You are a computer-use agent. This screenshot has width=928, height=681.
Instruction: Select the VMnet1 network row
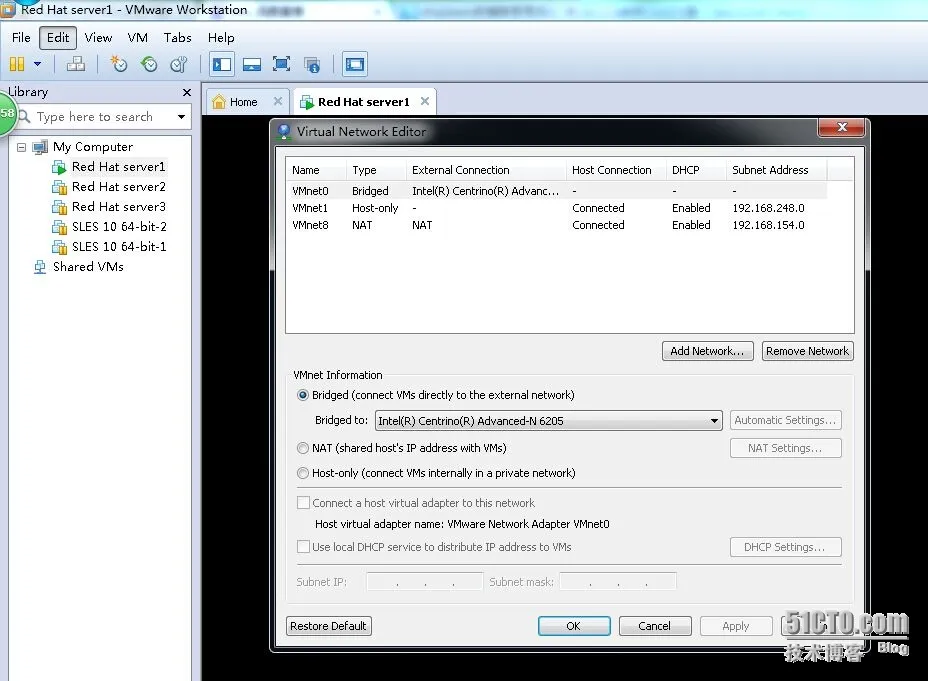point(556,208)
